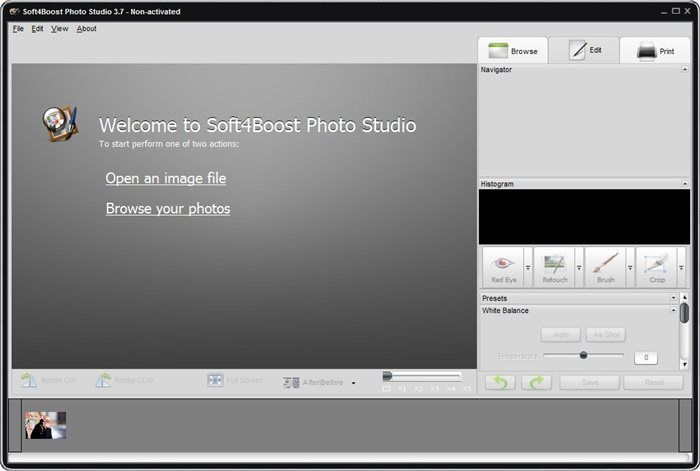Click the Reset button

[x=654, y=382]
